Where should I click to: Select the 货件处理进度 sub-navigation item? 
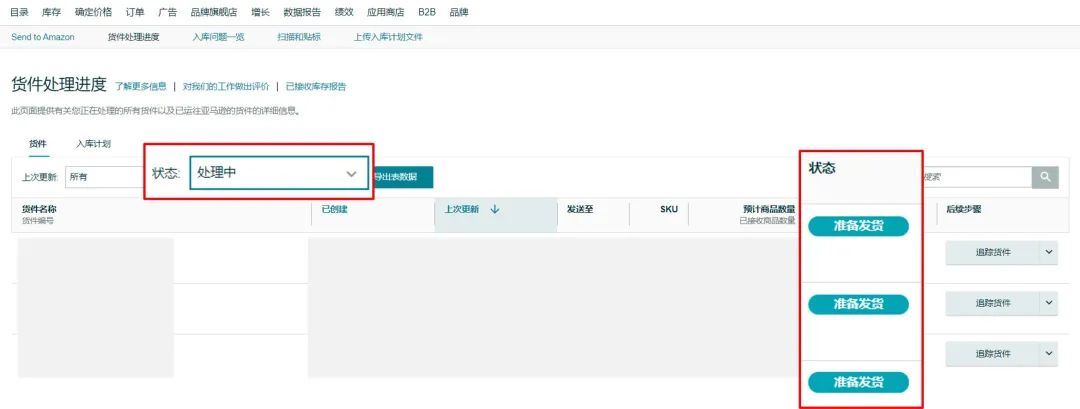(134, 37)
